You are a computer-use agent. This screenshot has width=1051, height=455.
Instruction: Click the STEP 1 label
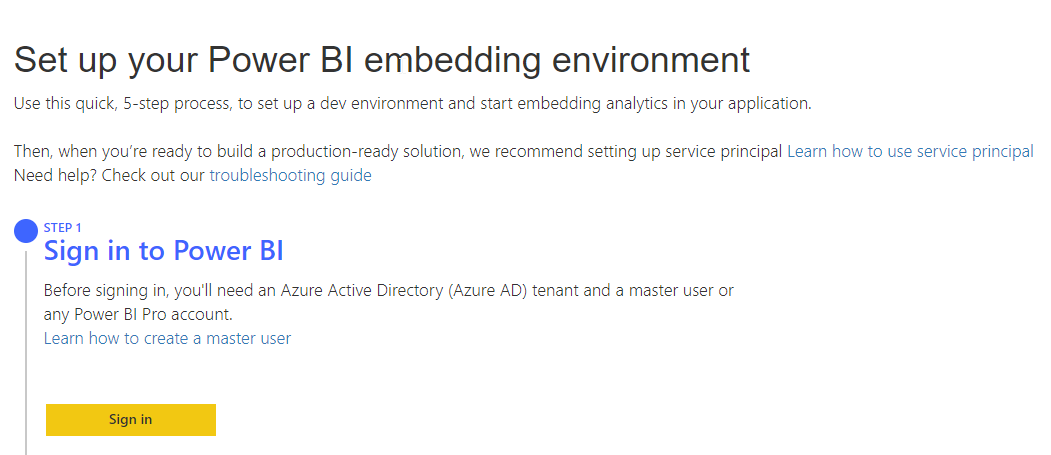(x=63, y=228)
